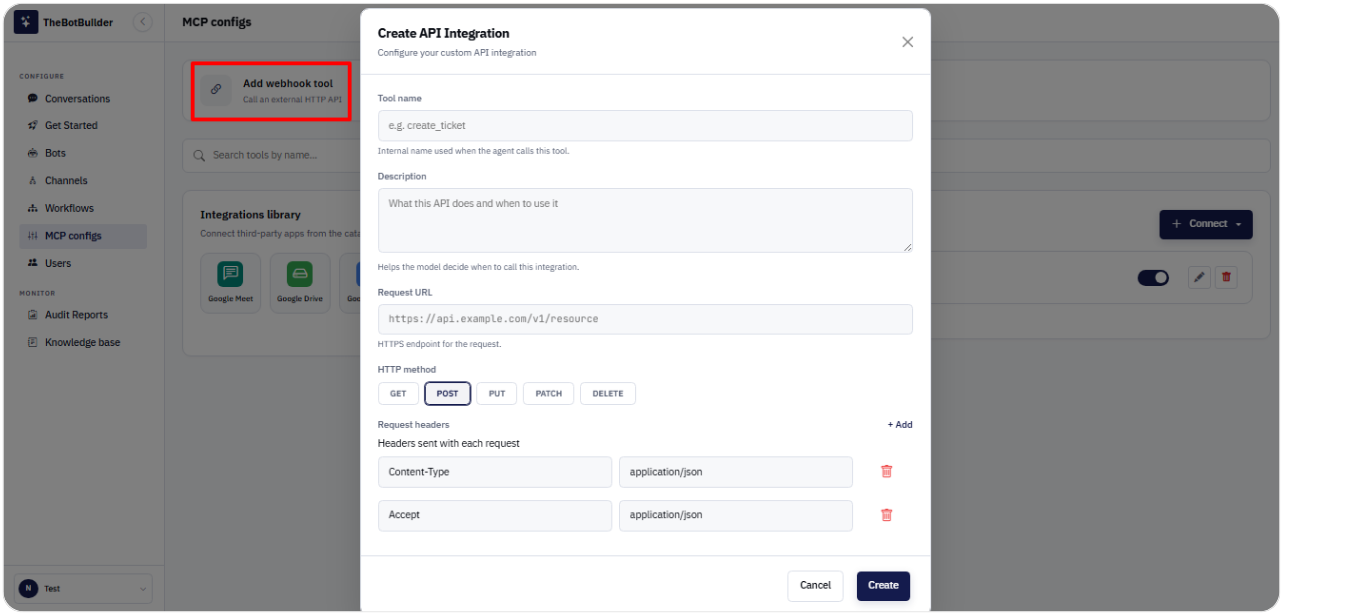
Task: Delete the Accept header row
Action: (886, 515)
